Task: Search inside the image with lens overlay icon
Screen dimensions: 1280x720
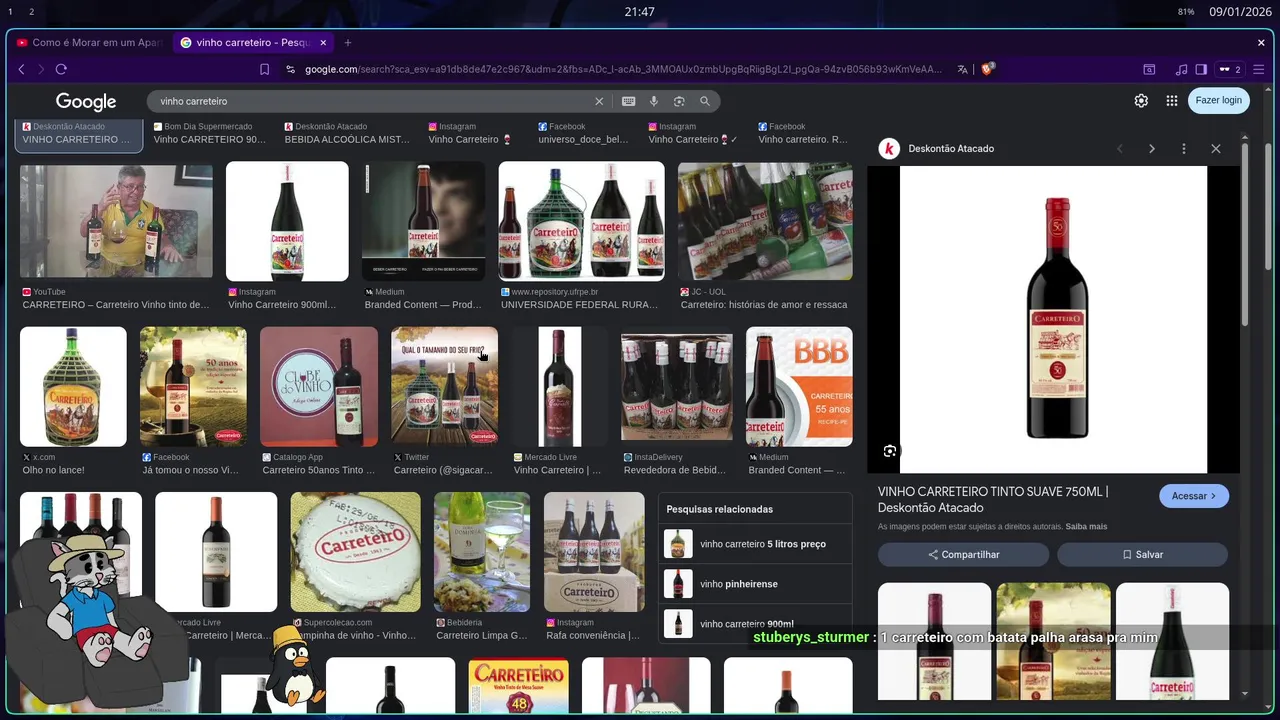Action: click(x=890, y=451)
